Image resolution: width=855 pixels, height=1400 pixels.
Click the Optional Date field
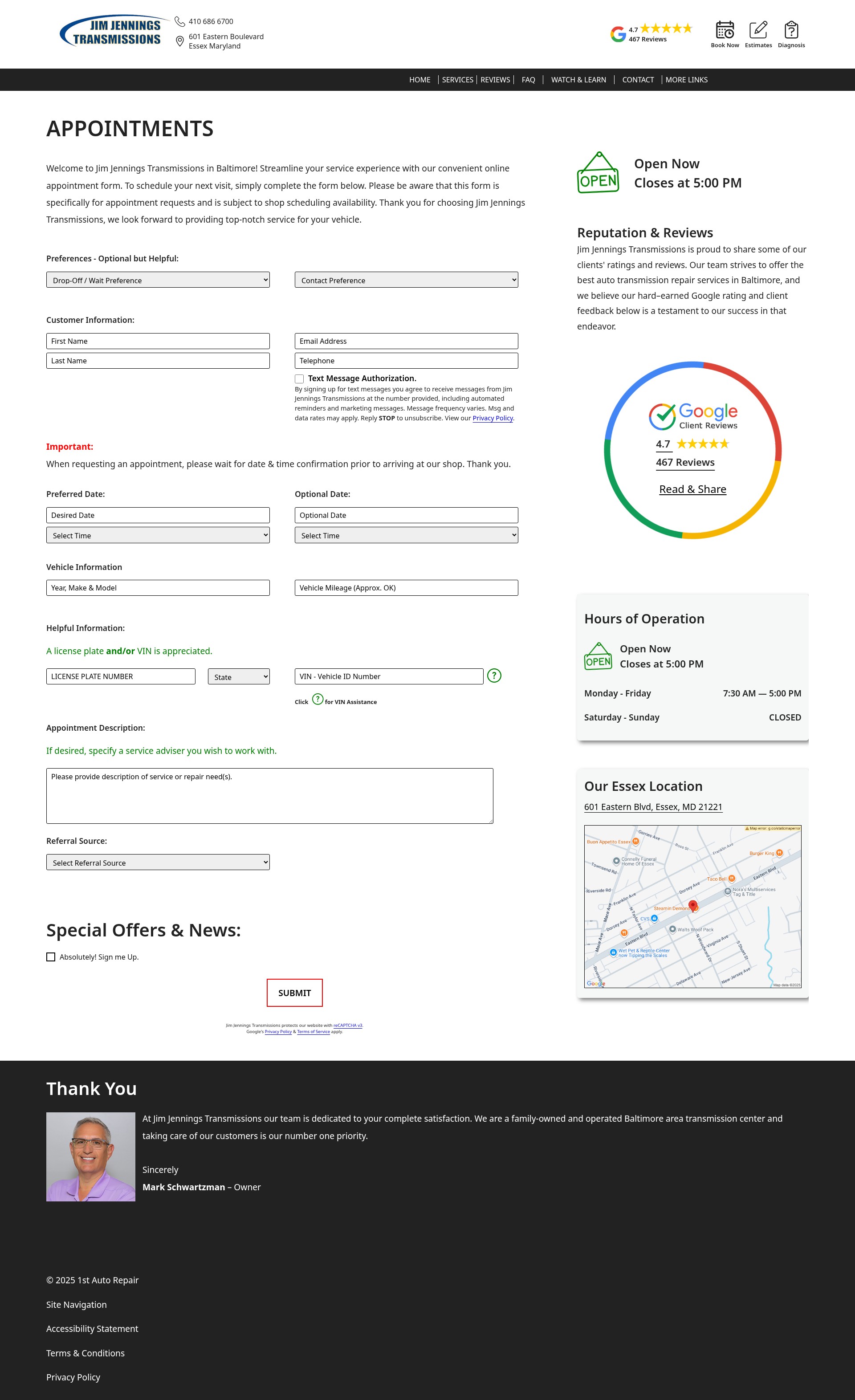[x=406, y=515]
